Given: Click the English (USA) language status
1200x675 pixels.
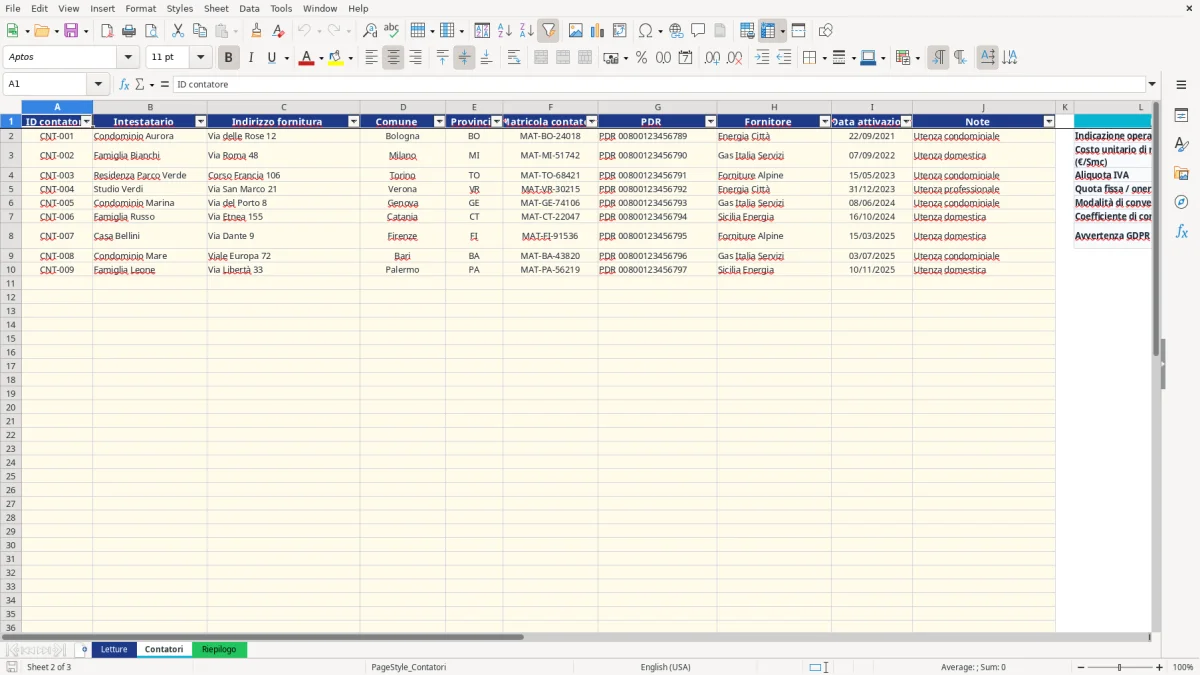Looking at the screenshot, I should coord(665,667).
